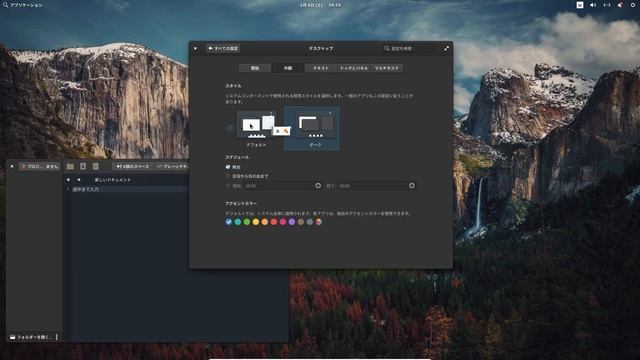Open the Applications (アプリケーション) menu
Viewport: 640px width, 360px height.
[x=22, y=5]
